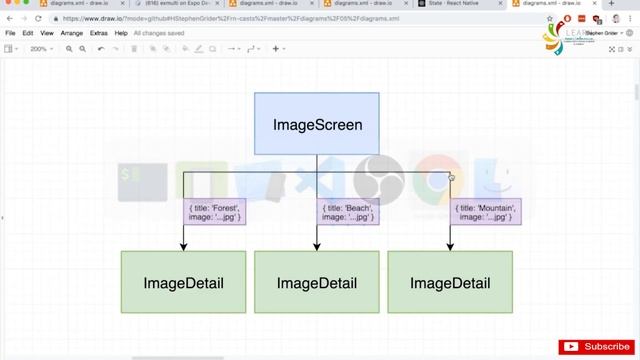640x360 pixels.
Task: Select ImageDetail box below Forest label
Action: pos(183,282)
